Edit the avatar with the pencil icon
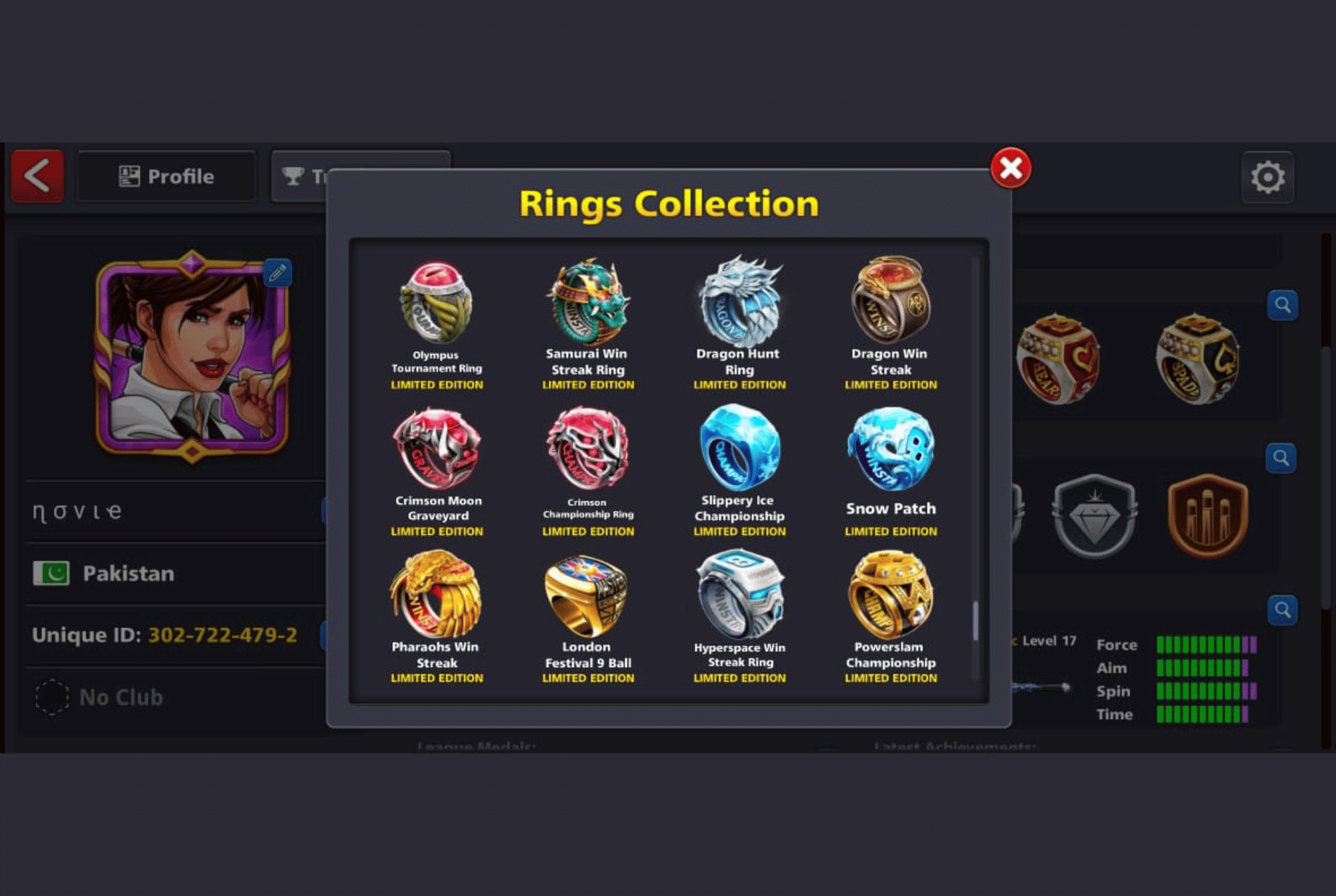Screen dimensions: 1336x896 [277, 273]
